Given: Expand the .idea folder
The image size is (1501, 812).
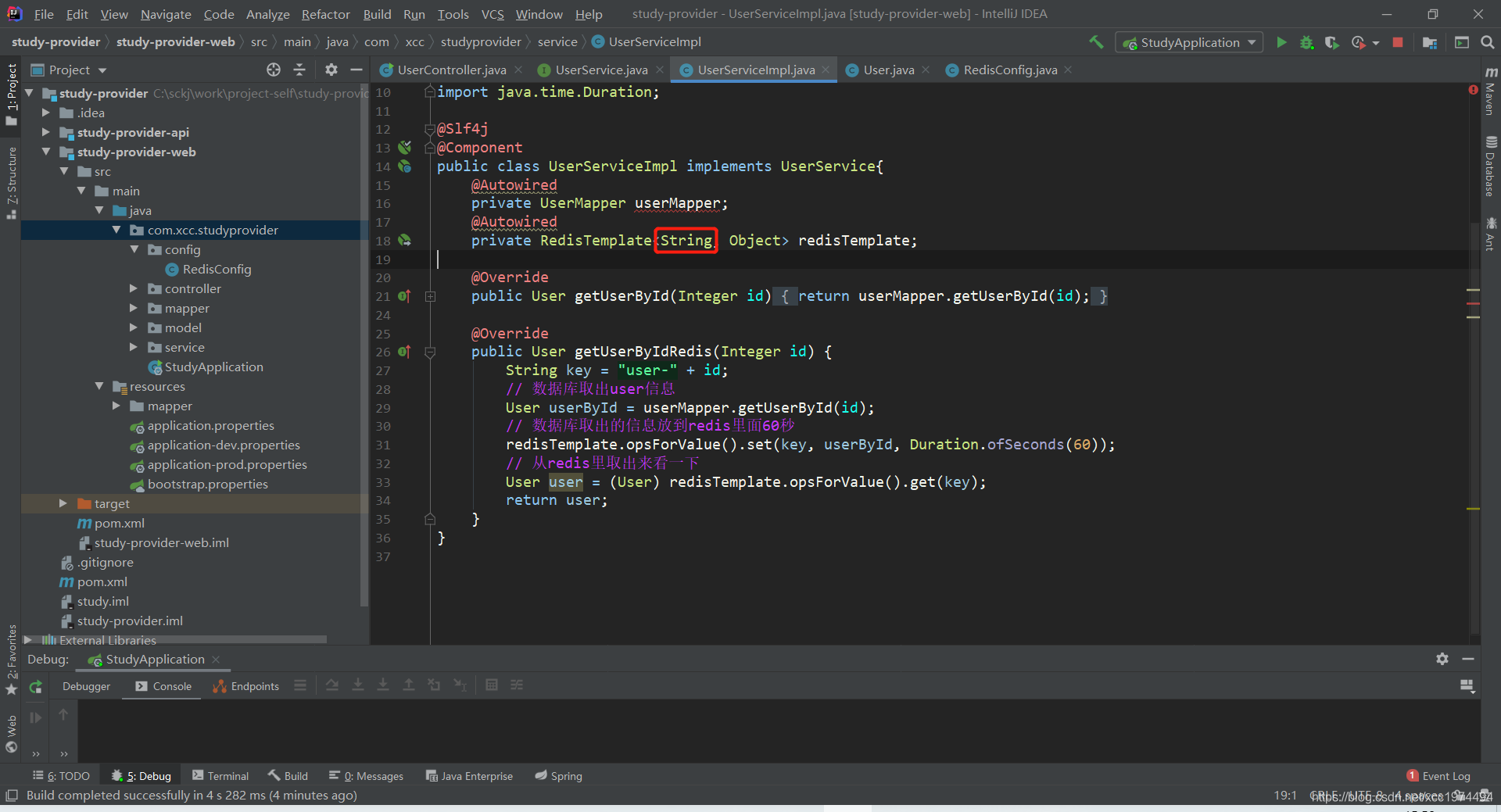Looking at the screenshot, I should pyautogui.click(x=46, y=113).
